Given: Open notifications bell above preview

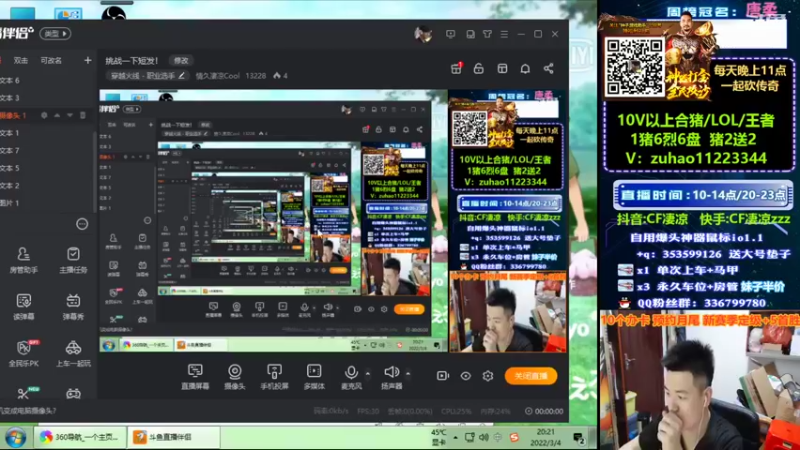Looking at the screenshot, I should tap(525, 68).
